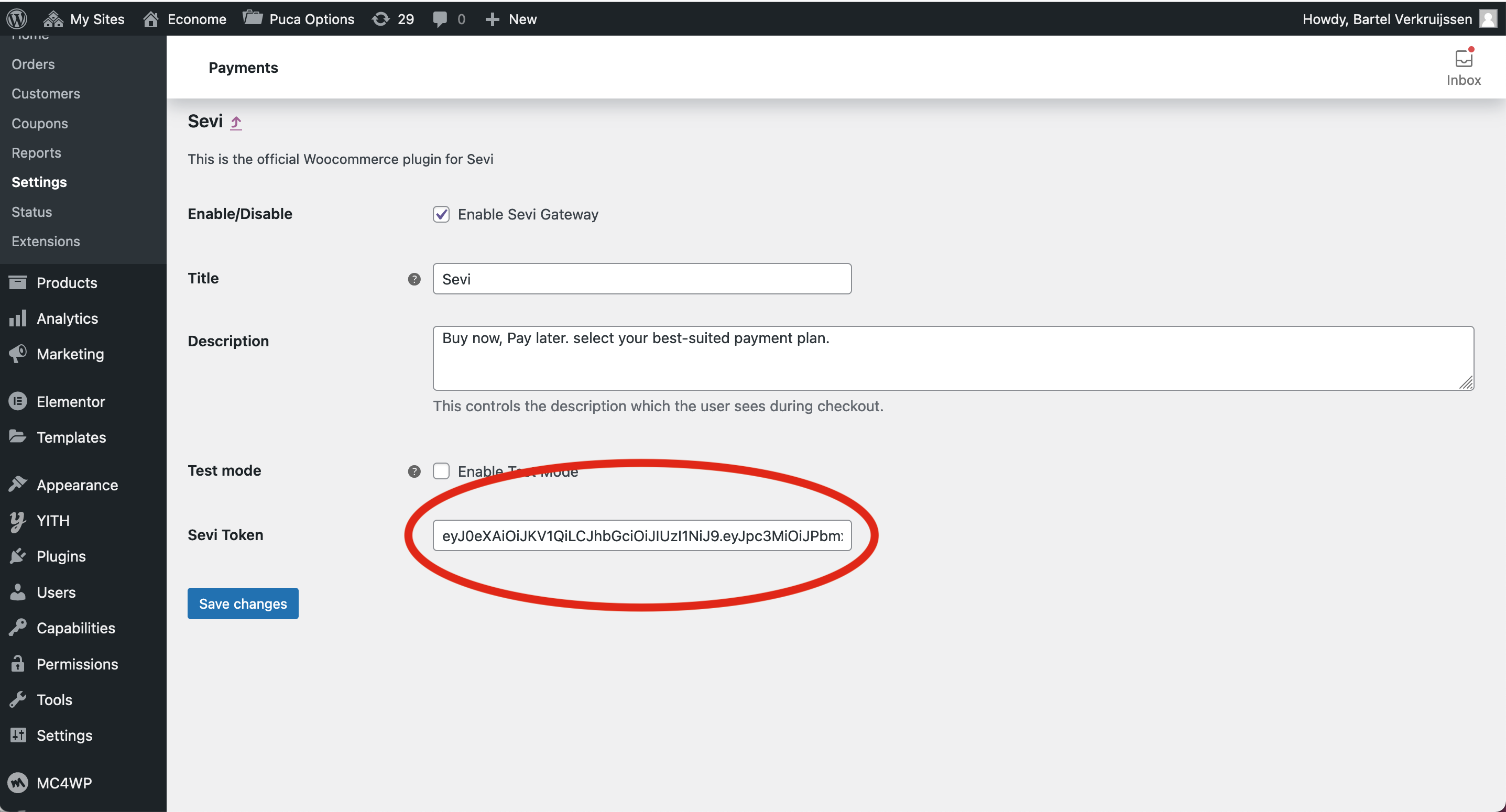
Task: Open Puca Options folder icon
Action: tap(253, 18)
